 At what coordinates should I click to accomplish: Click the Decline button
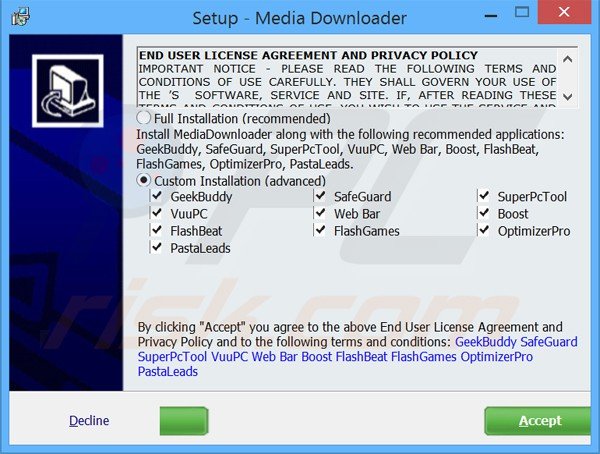(x=89, y=421)
